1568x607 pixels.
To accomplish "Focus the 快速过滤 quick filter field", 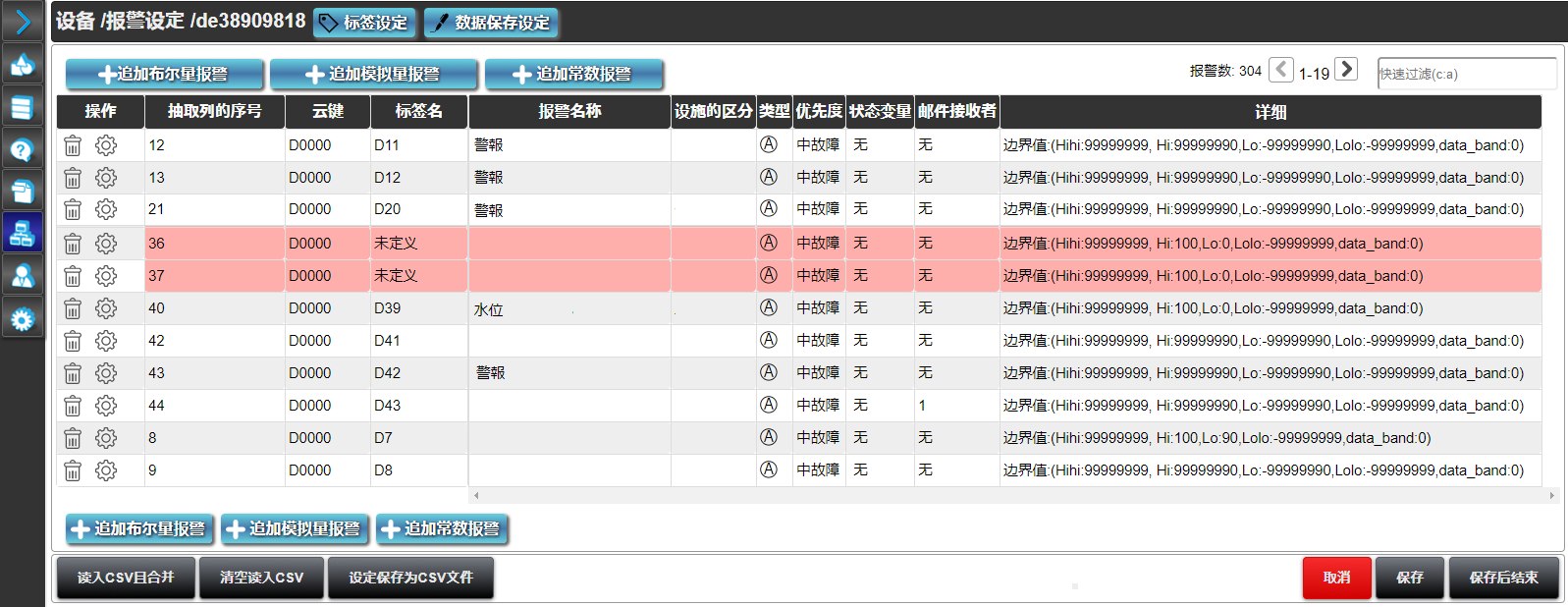I will [1466, 74].
